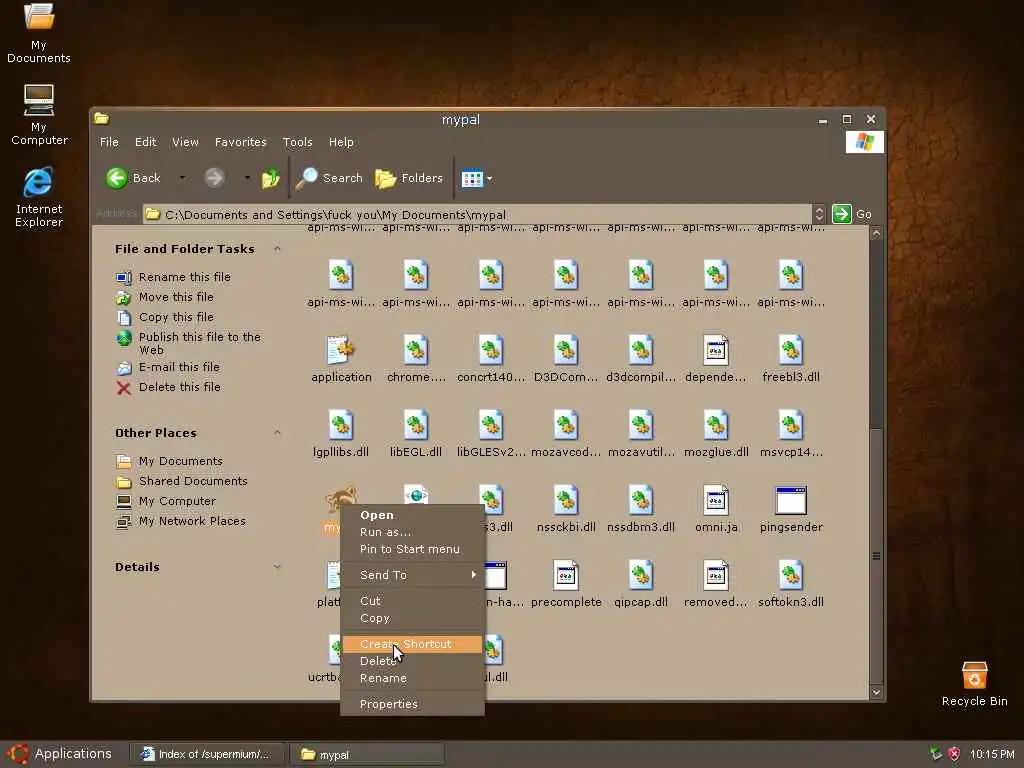
Task: Open Back history dropdown arrow
Action: pos(182,178)
